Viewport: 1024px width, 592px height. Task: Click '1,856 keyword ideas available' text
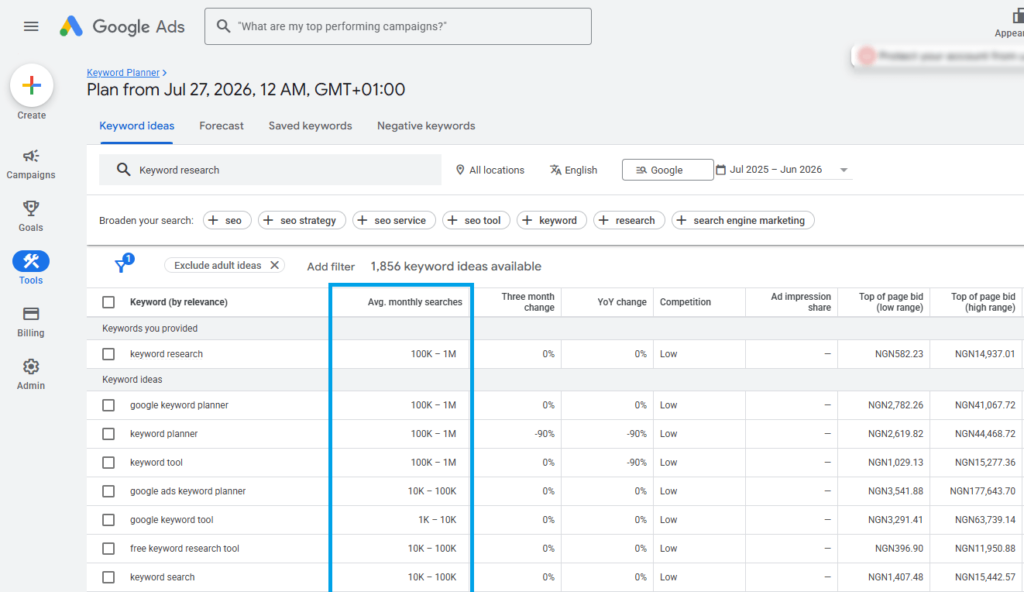(456, 267)
